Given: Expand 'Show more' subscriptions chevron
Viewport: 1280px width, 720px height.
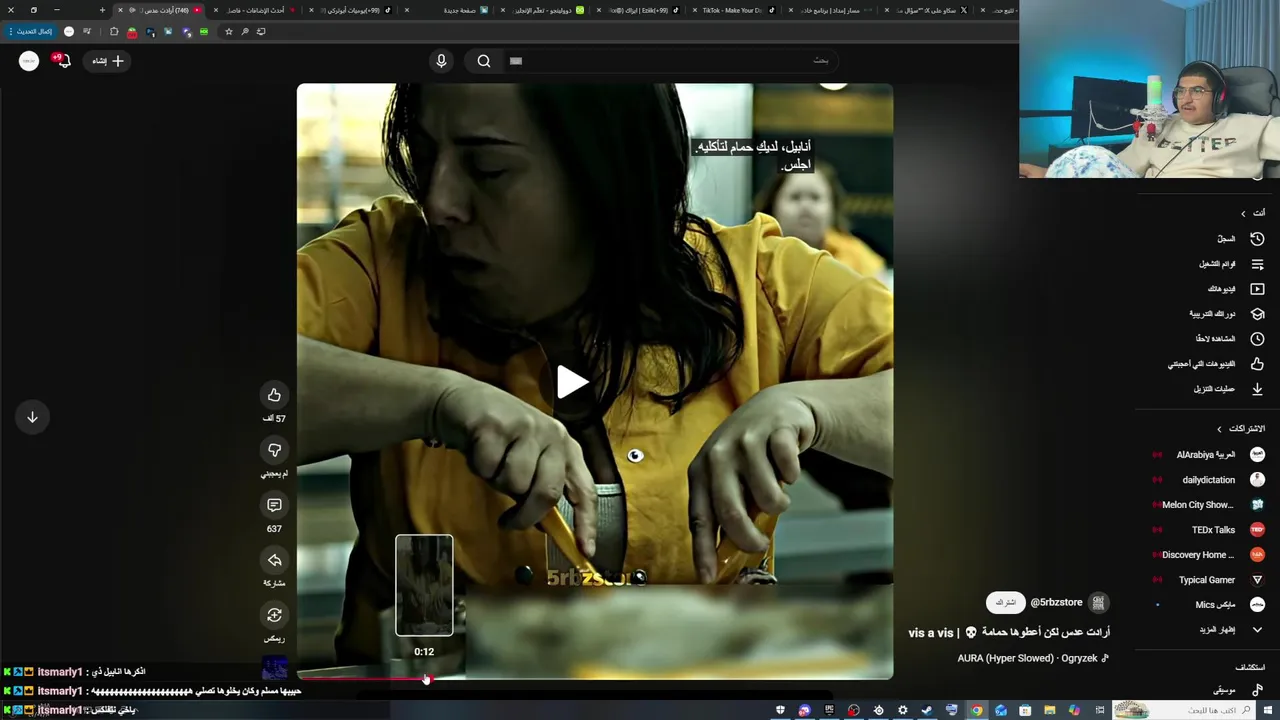Looking at the screenshot, I should pos(1257,630).
